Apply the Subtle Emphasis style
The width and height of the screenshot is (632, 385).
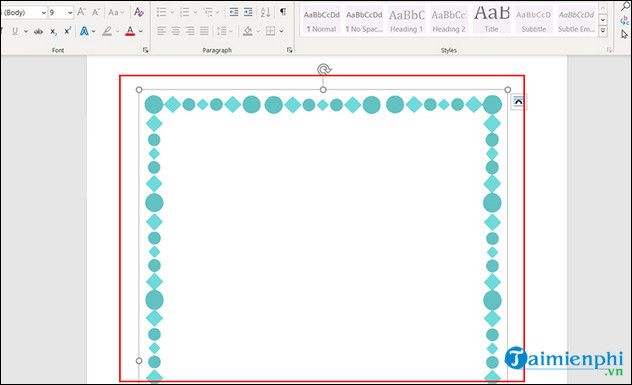(x=576, y=20)
